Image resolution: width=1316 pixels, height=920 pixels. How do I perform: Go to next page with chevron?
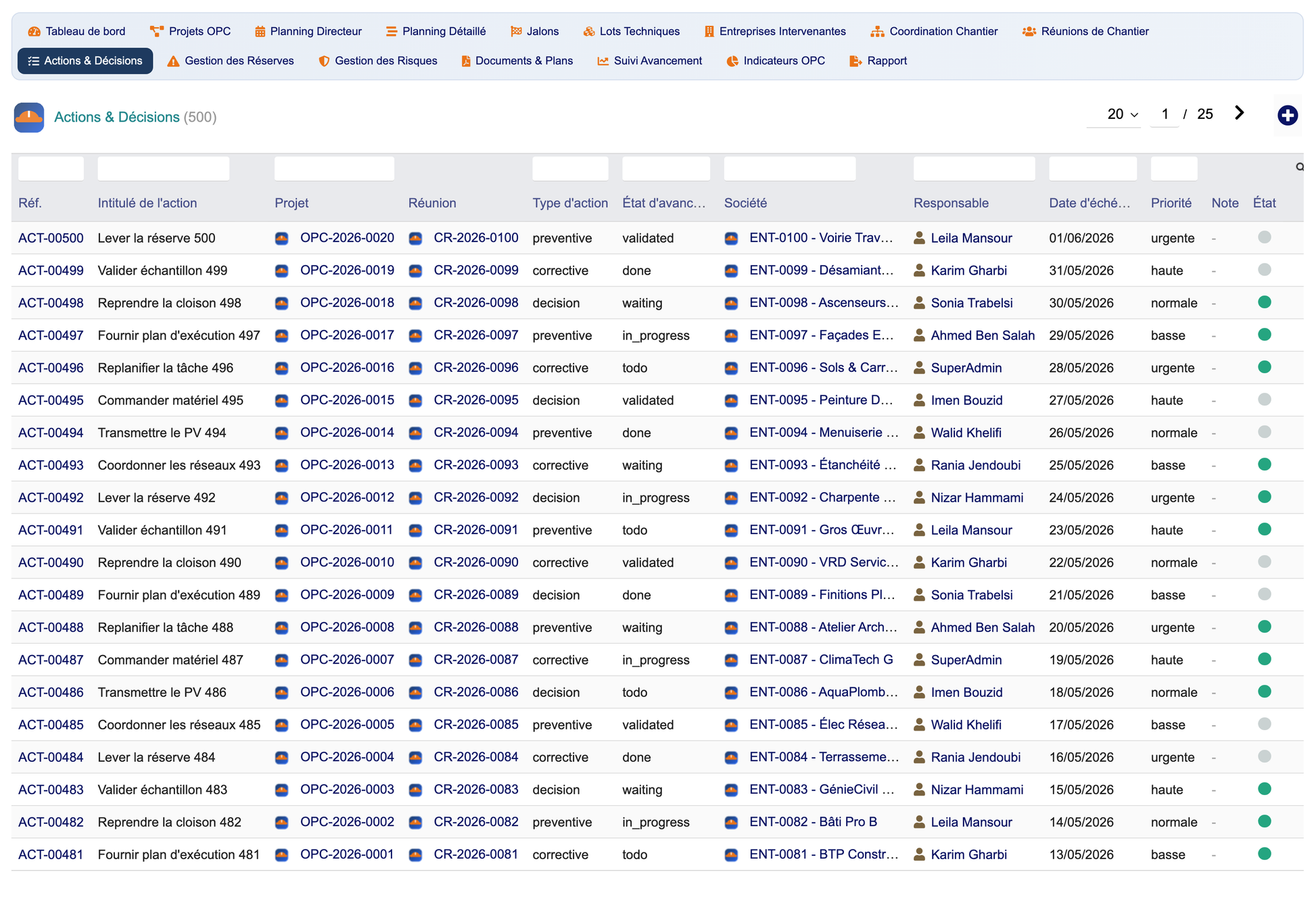tap(1239, 113)
